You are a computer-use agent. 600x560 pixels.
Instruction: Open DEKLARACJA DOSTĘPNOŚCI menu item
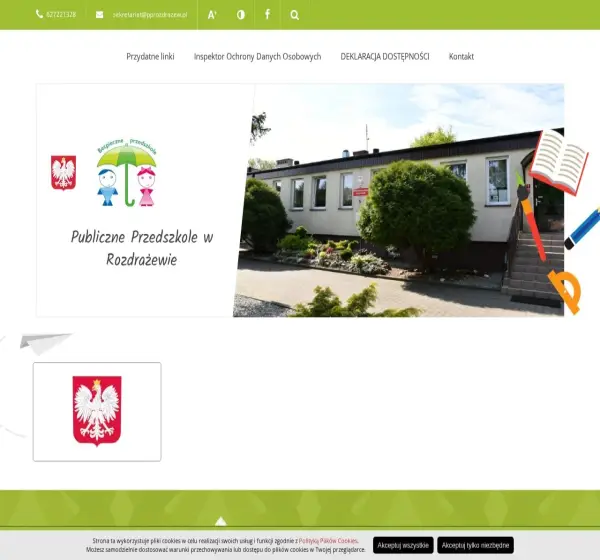coord(385,57)
